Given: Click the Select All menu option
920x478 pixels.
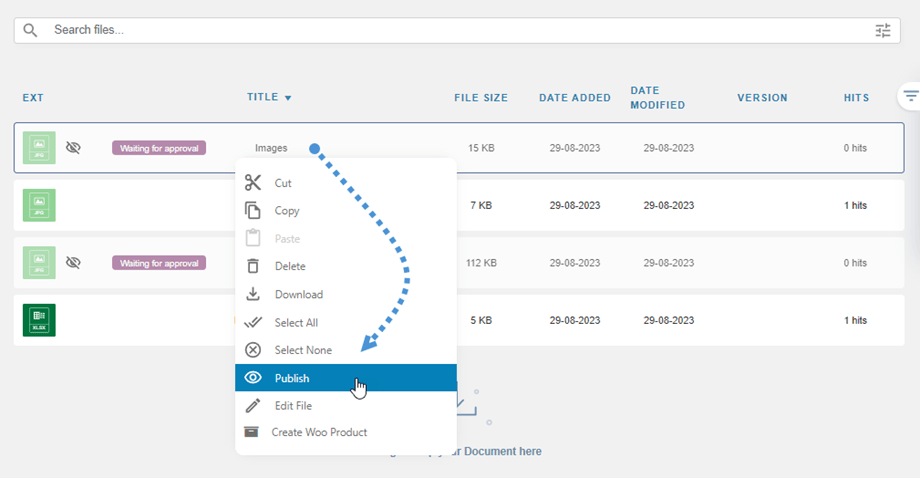Looking at the screenshot, I should point(296,322).
